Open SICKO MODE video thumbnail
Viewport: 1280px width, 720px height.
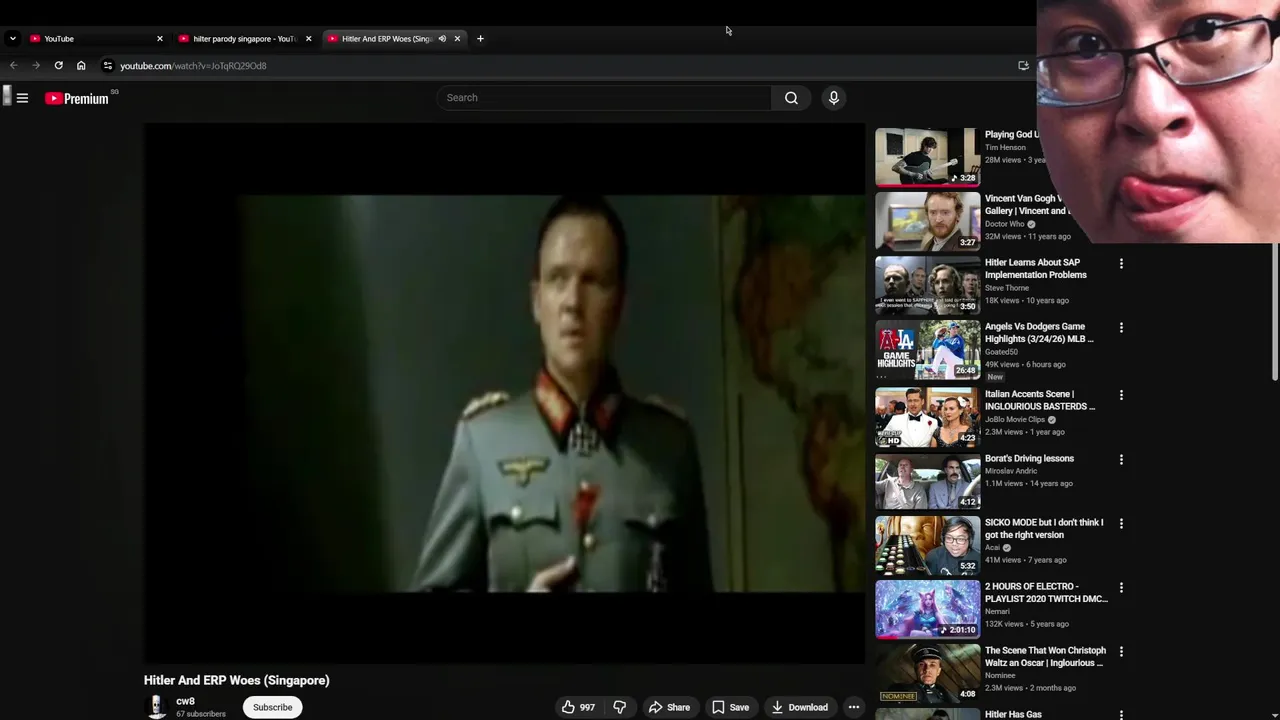[x=928, y=545]
